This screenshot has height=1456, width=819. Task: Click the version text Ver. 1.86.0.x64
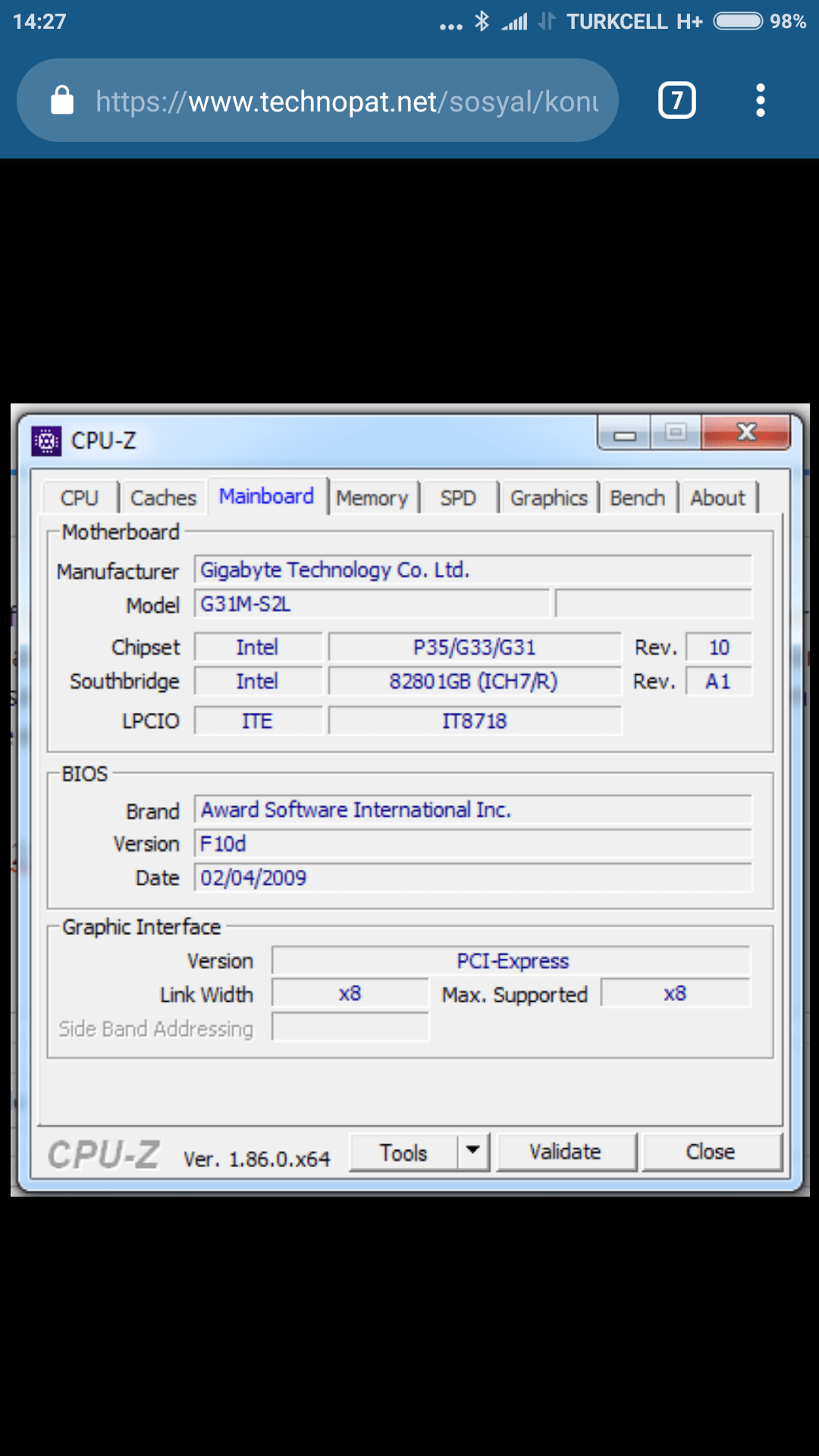[x=257, y=1159]
